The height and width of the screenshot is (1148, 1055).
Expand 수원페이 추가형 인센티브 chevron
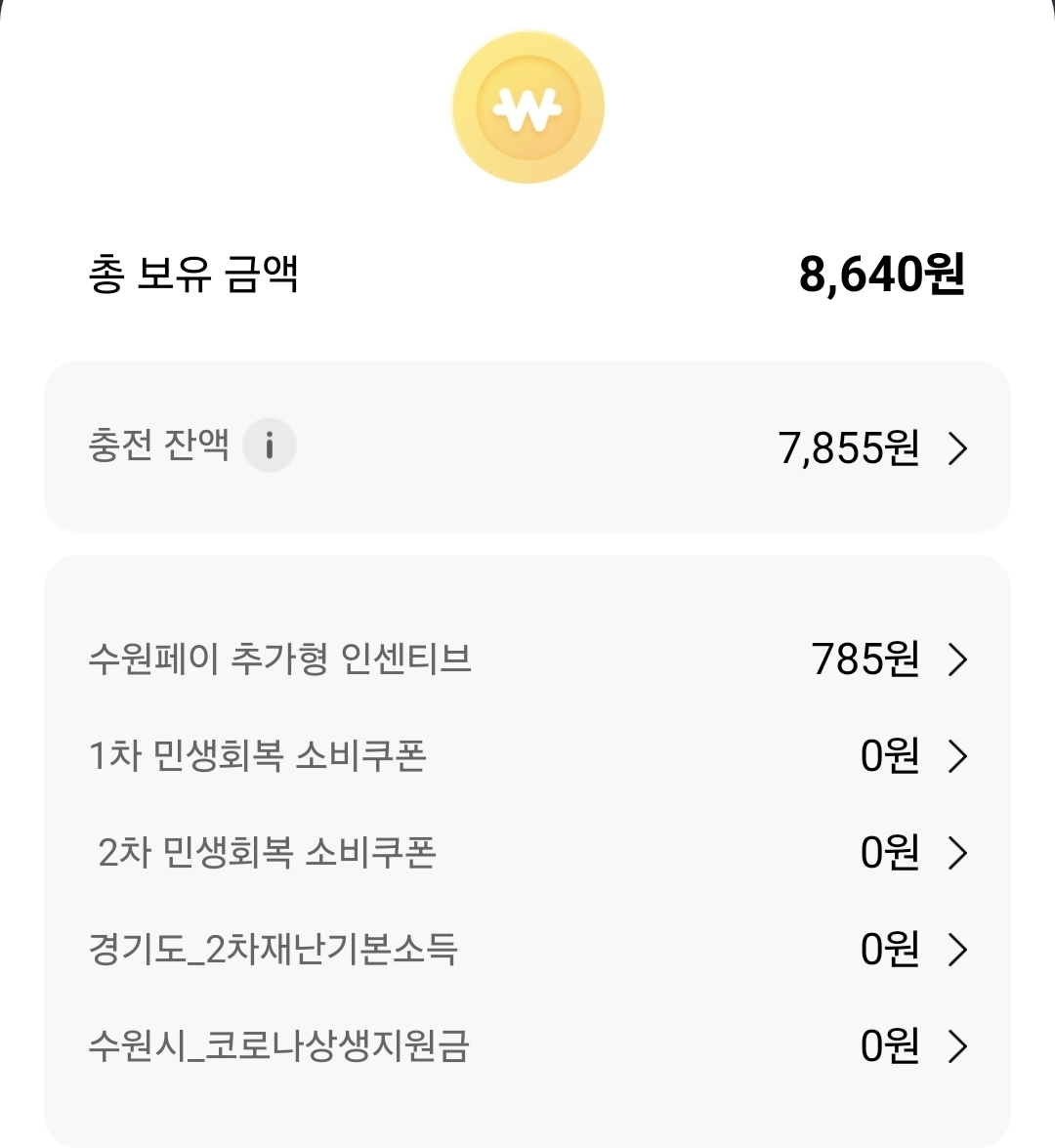point(958,659)
